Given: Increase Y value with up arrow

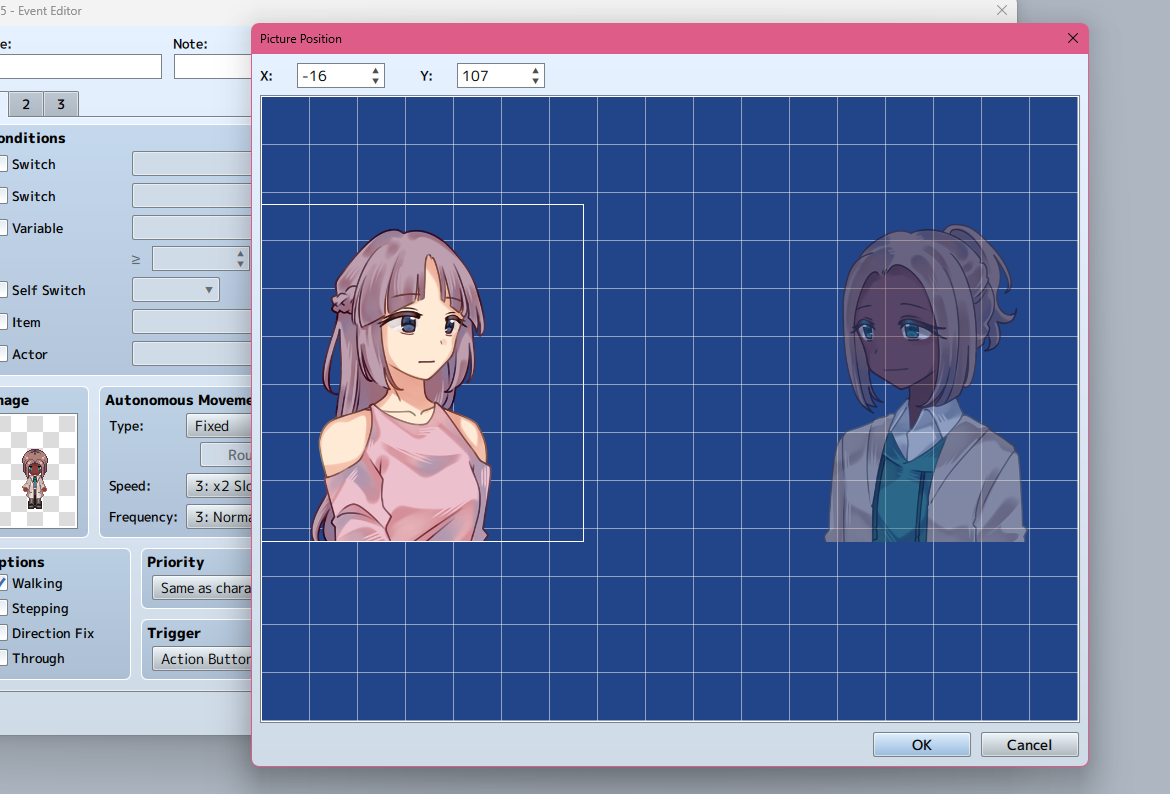Looking at the screenshot, I should point(536,70).
